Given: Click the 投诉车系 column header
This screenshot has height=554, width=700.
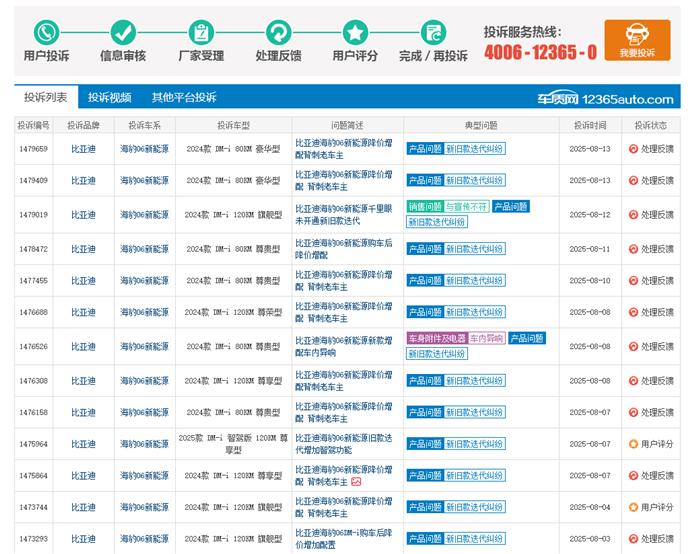Looking at the screenshot, I should point(144,125).
